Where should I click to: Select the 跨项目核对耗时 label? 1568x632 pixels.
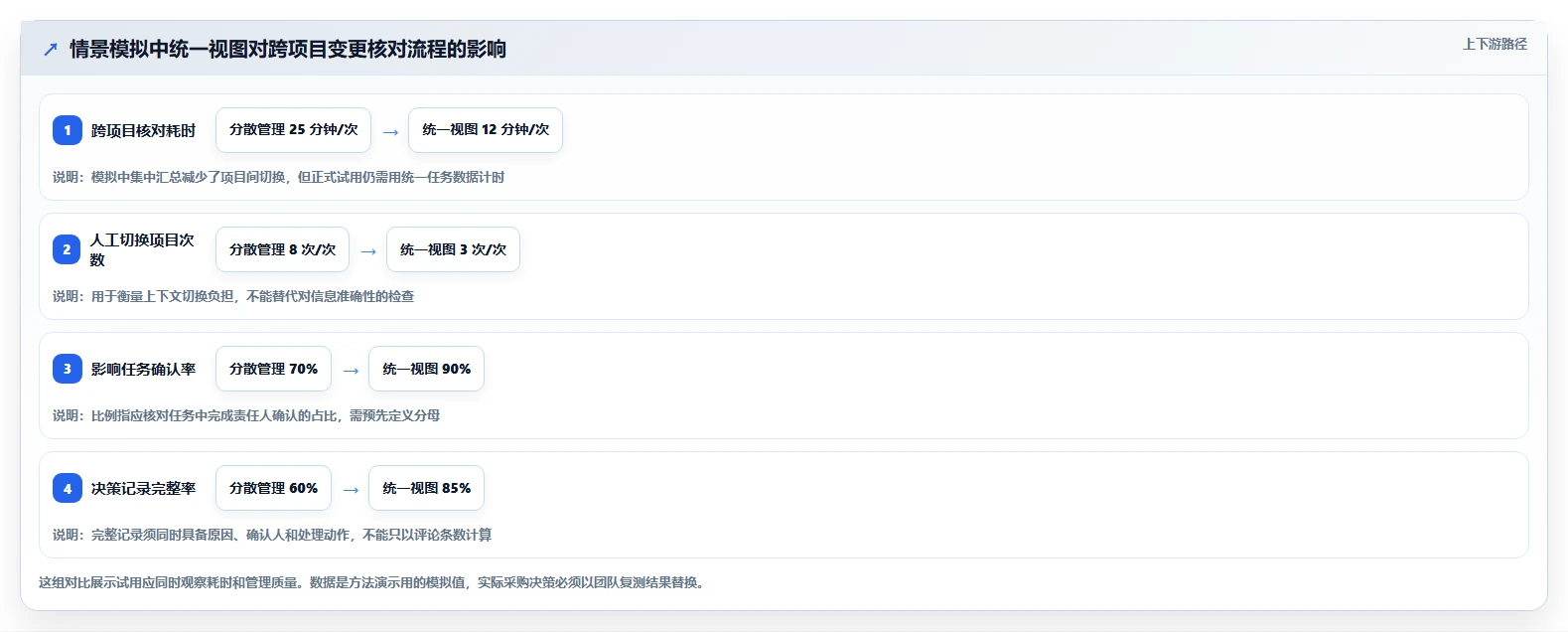[143, 130]
